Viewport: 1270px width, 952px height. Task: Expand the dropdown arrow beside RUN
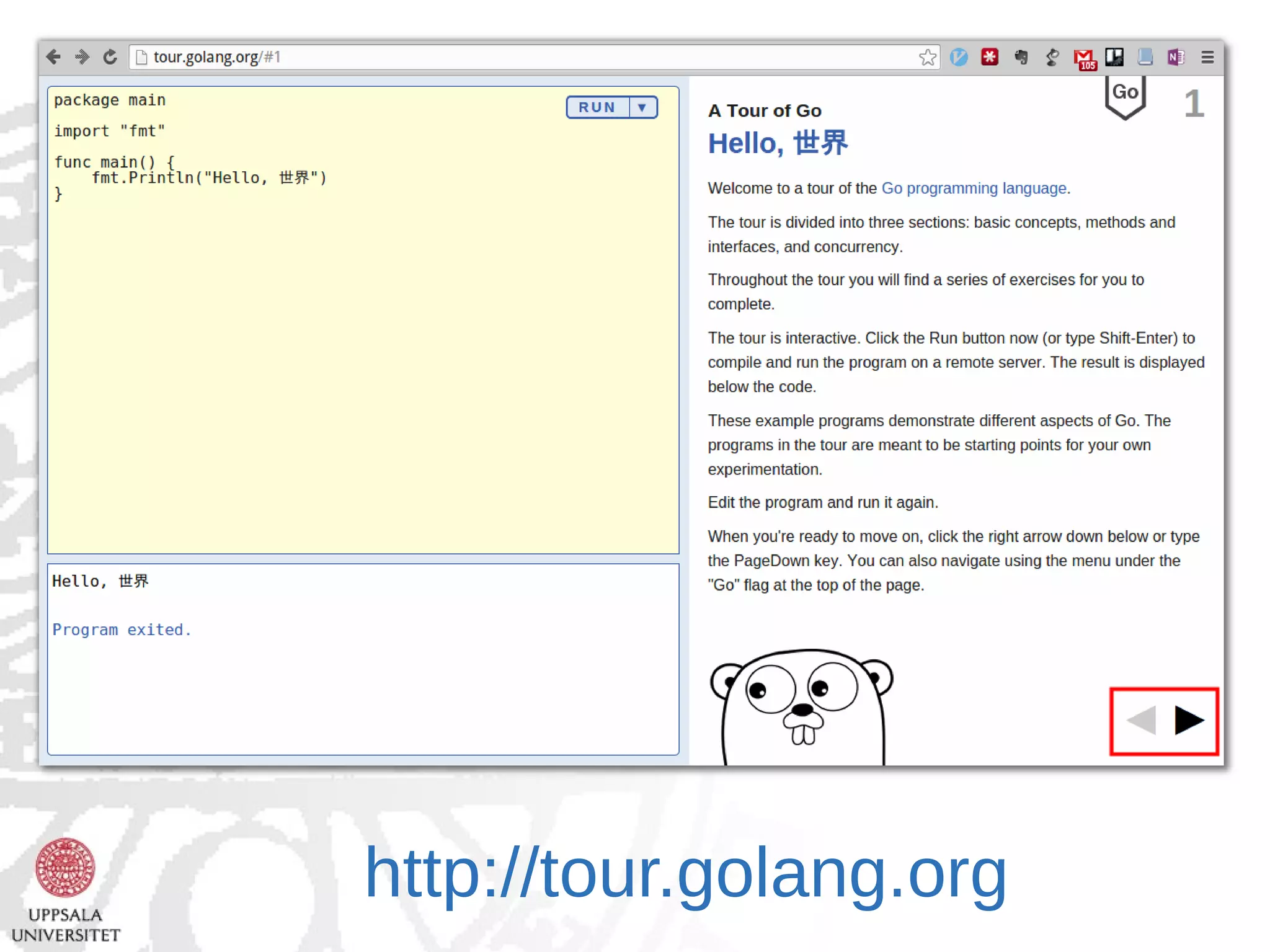[643, 107]
